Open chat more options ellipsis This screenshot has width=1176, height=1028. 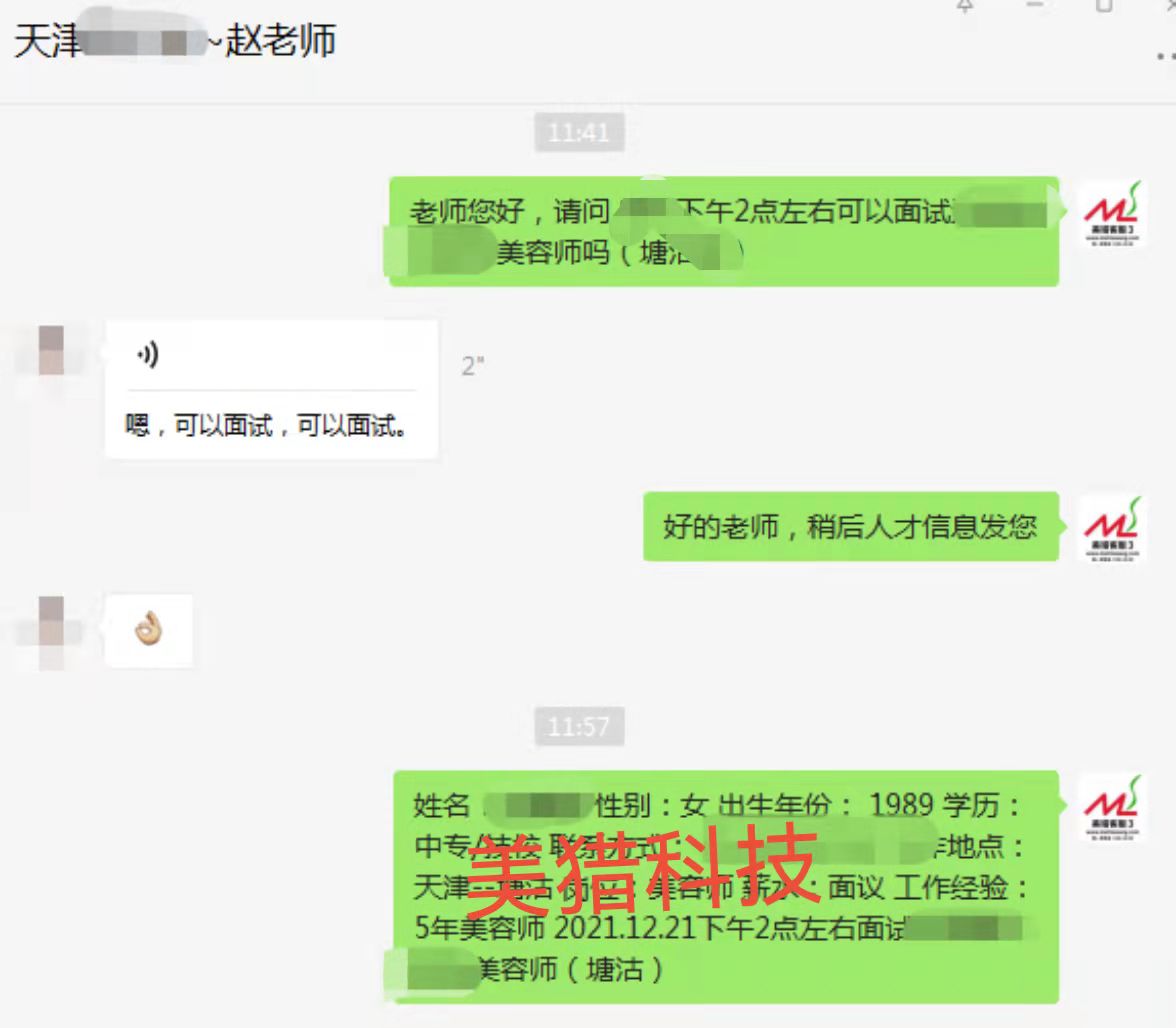(1166, 56)
